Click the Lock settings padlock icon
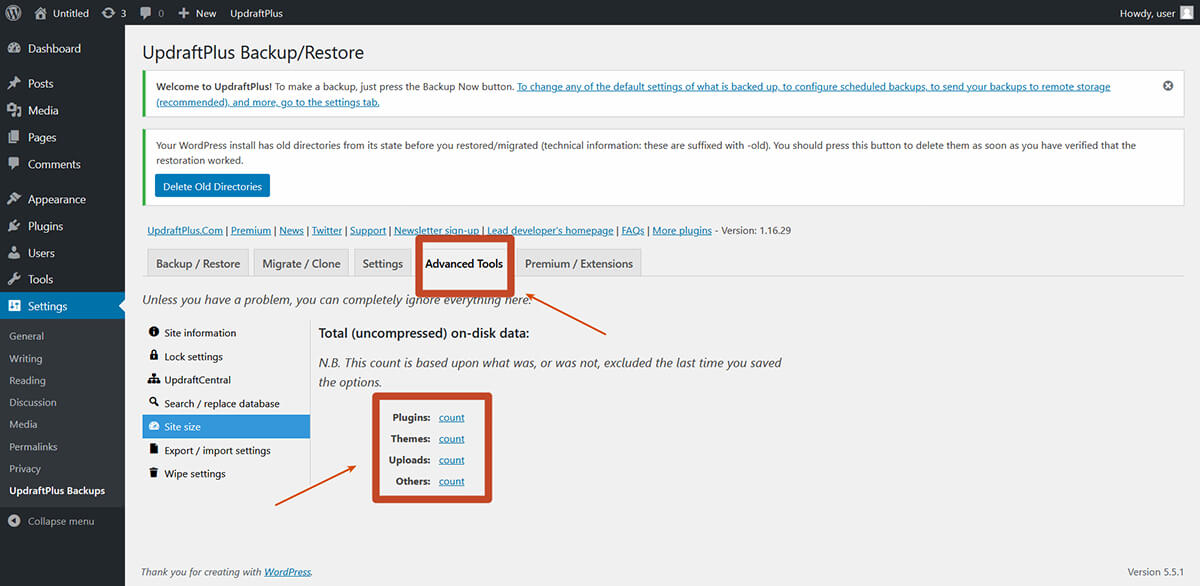Viewport: 1200px width, 586px height. tap(154, 356)
